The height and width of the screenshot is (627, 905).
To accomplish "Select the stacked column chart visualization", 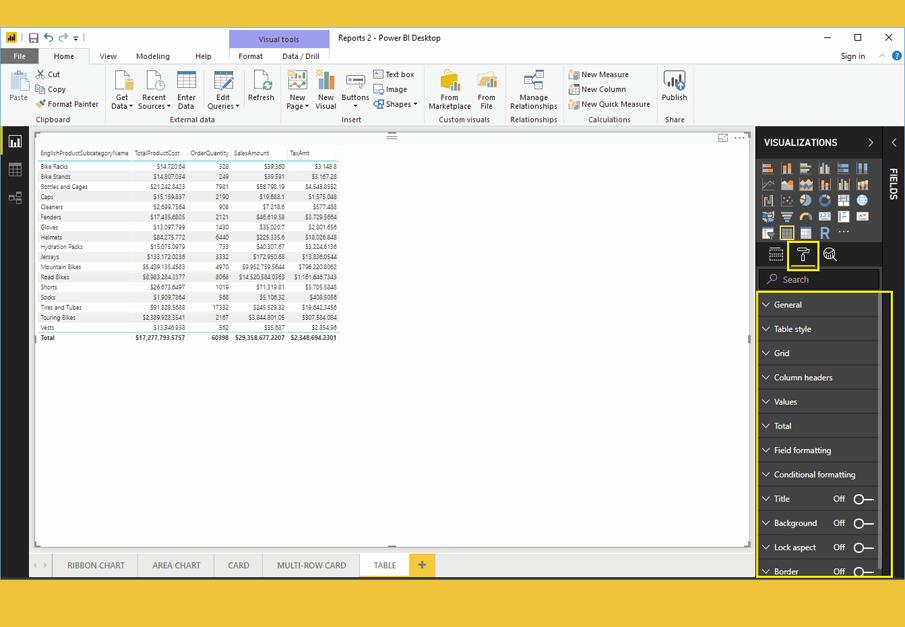I will click(x=787, y=169).
